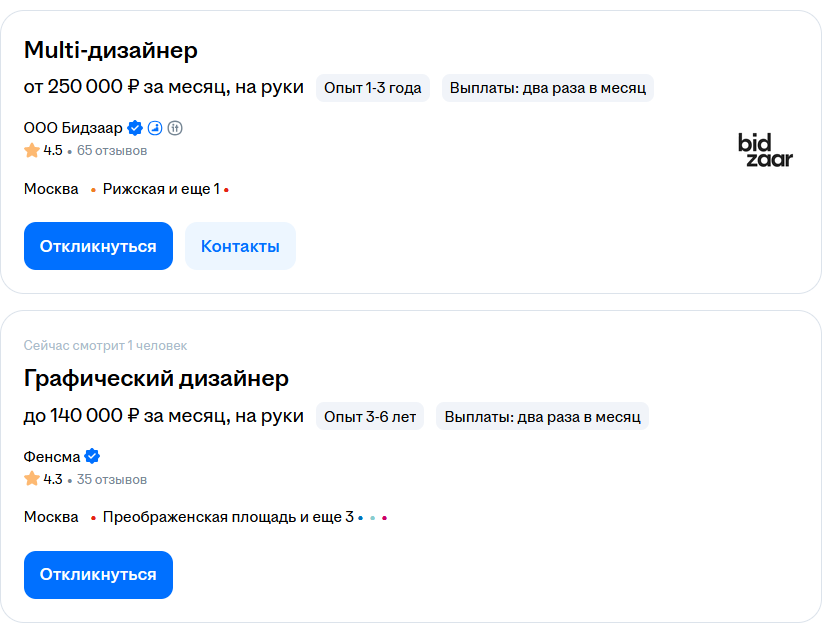Click the star icon beside rating 4.5
The width and height of the screenshot is (828, 629).
[x=31, y=149]
